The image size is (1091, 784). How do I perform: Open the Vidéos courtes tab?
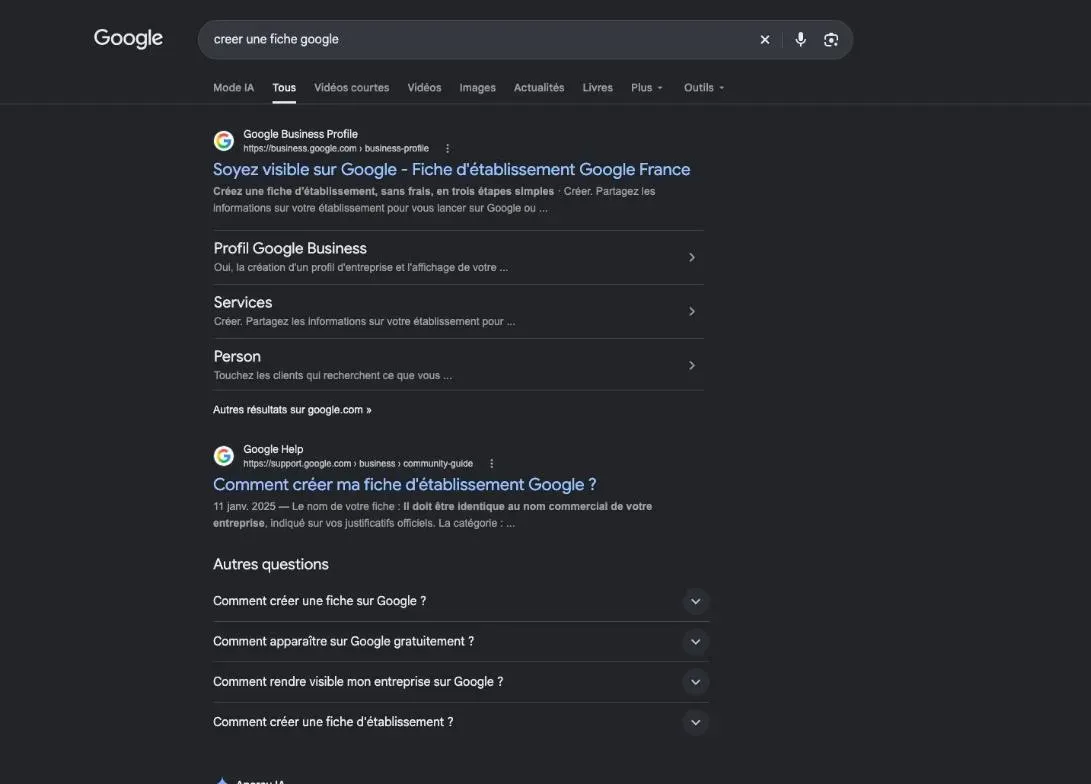(x=351, y=88)
